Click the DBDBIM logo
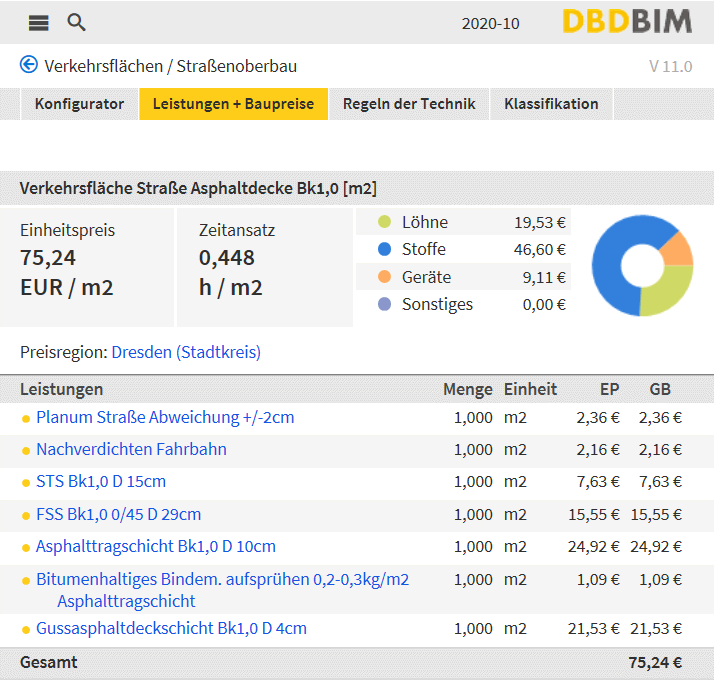 [x=627, y=21]
